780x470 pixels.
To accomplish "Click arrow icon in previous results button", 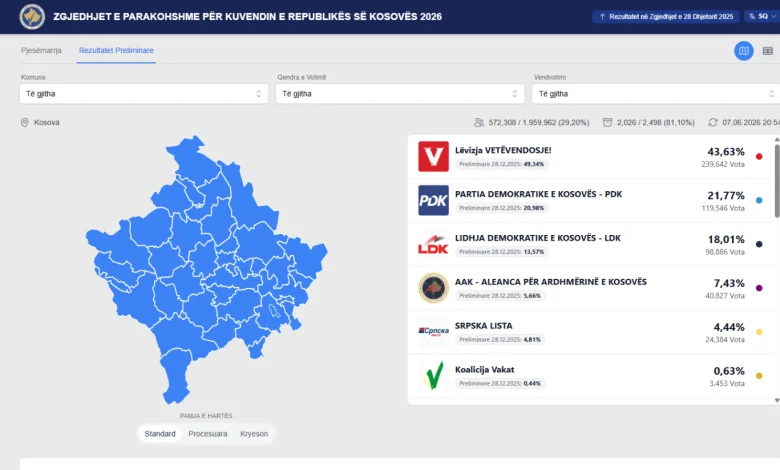I will click(x=602, y=16).
